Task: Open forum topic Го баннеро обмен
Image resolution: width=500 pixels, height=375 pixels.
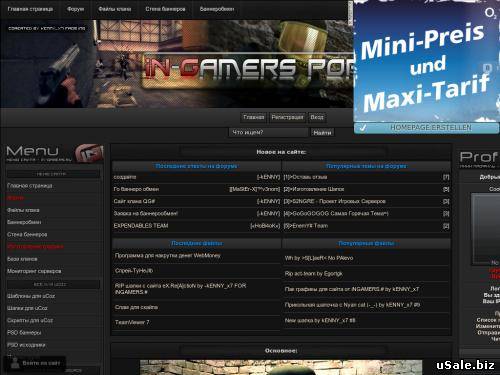Action: (x=136, y=189)
